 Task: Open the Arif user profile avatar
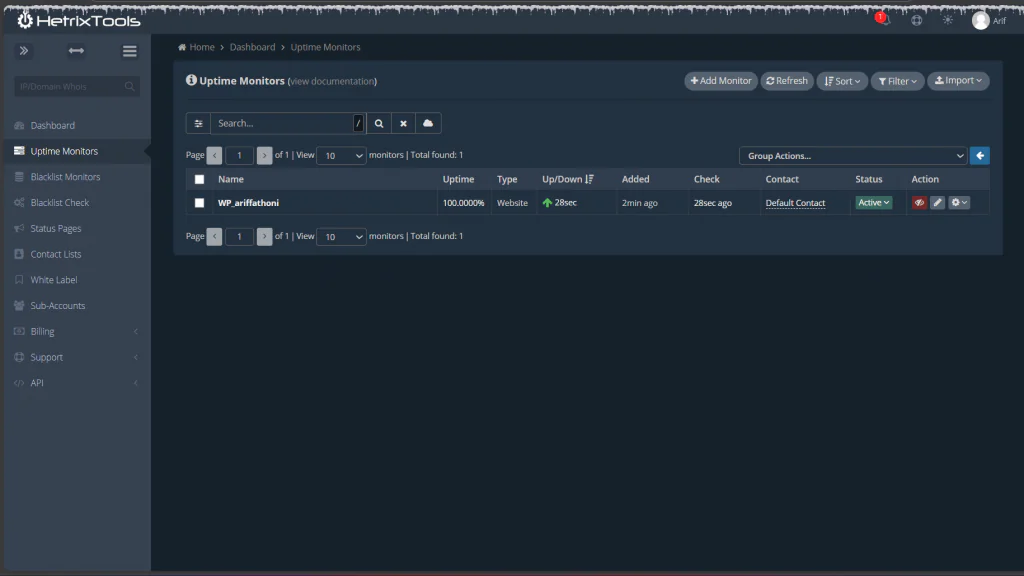pos(980,20)
